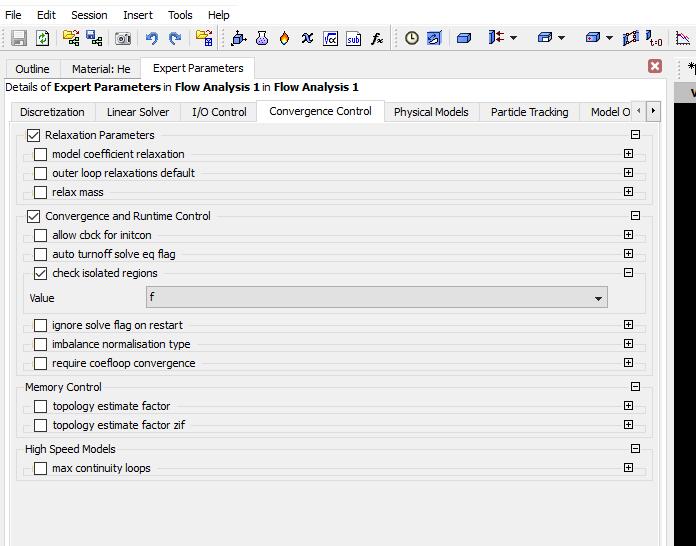Tick the relax mass checkbox
Image resolution: width=696 pixels, height=546 pixels.
click(40, 193)
